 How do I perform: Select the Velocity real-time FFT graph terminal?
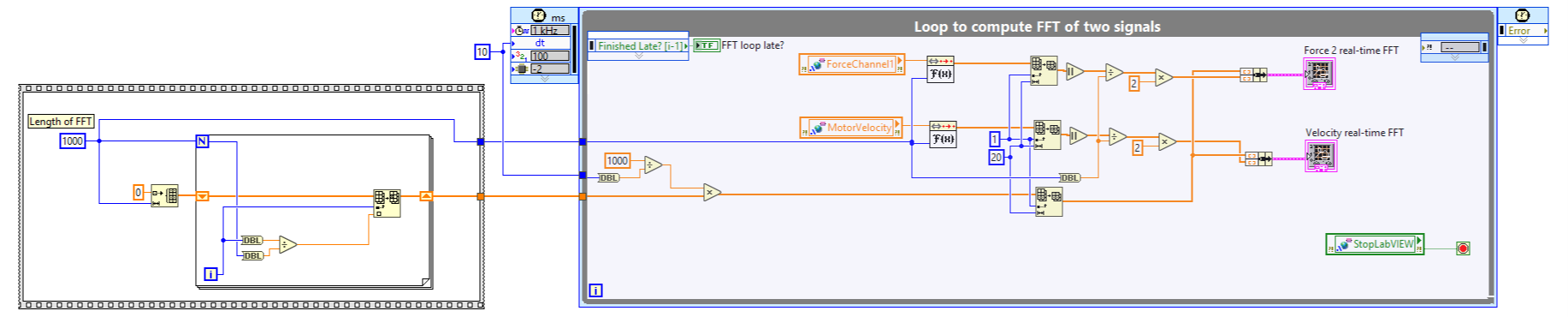coord(1321,156)
